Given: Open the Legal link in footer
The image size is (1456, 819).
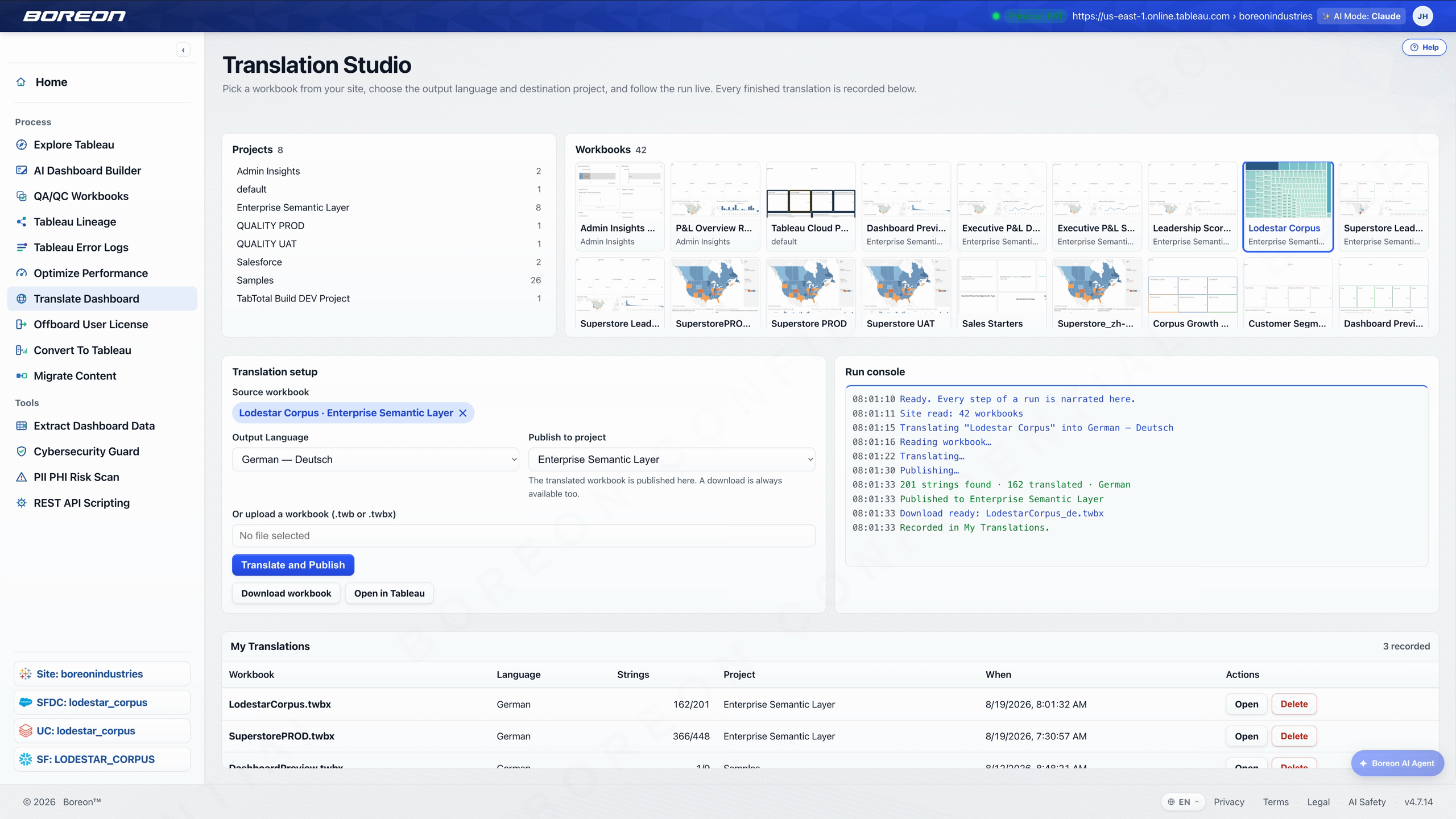Looking at the screenshot, I should pos(1318,802).
